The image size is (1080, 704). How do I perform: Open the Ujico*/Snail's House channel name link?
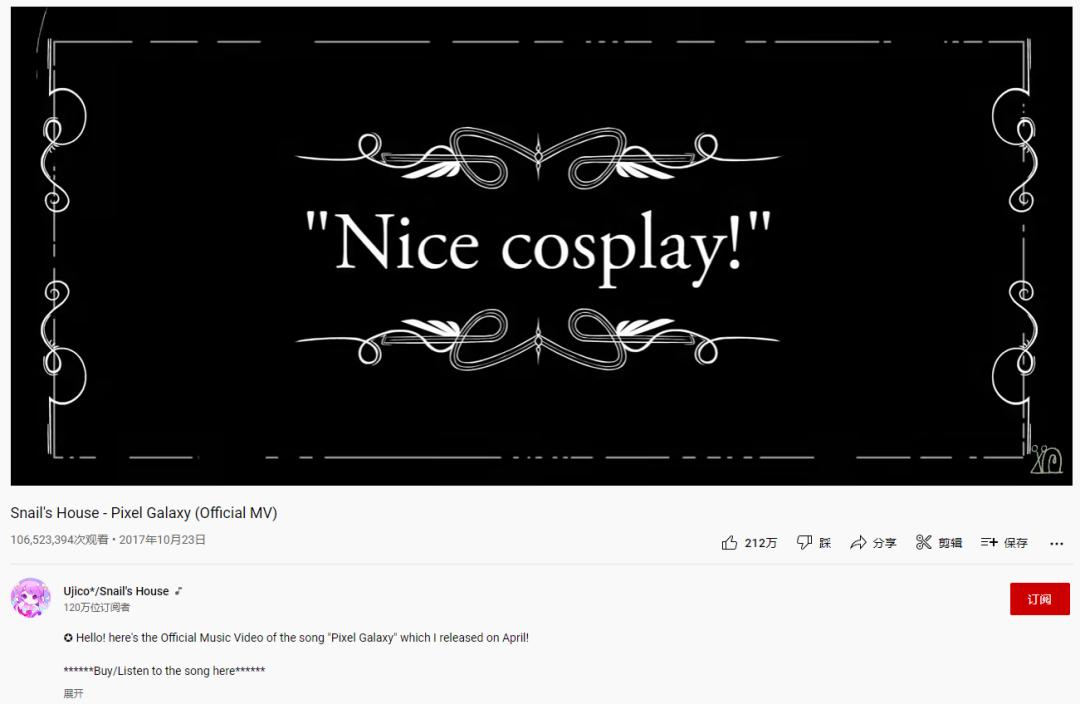(x=116, y=591)
